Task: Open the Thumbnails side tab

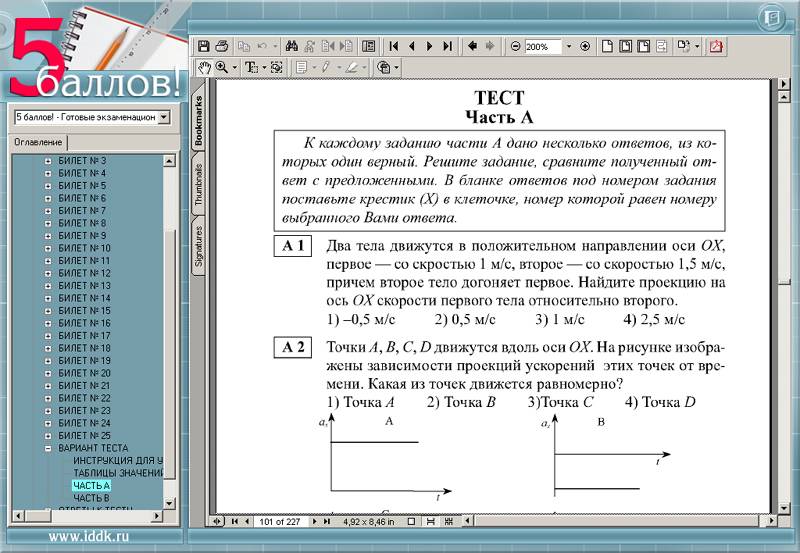Action: click(x=198, y=184)
